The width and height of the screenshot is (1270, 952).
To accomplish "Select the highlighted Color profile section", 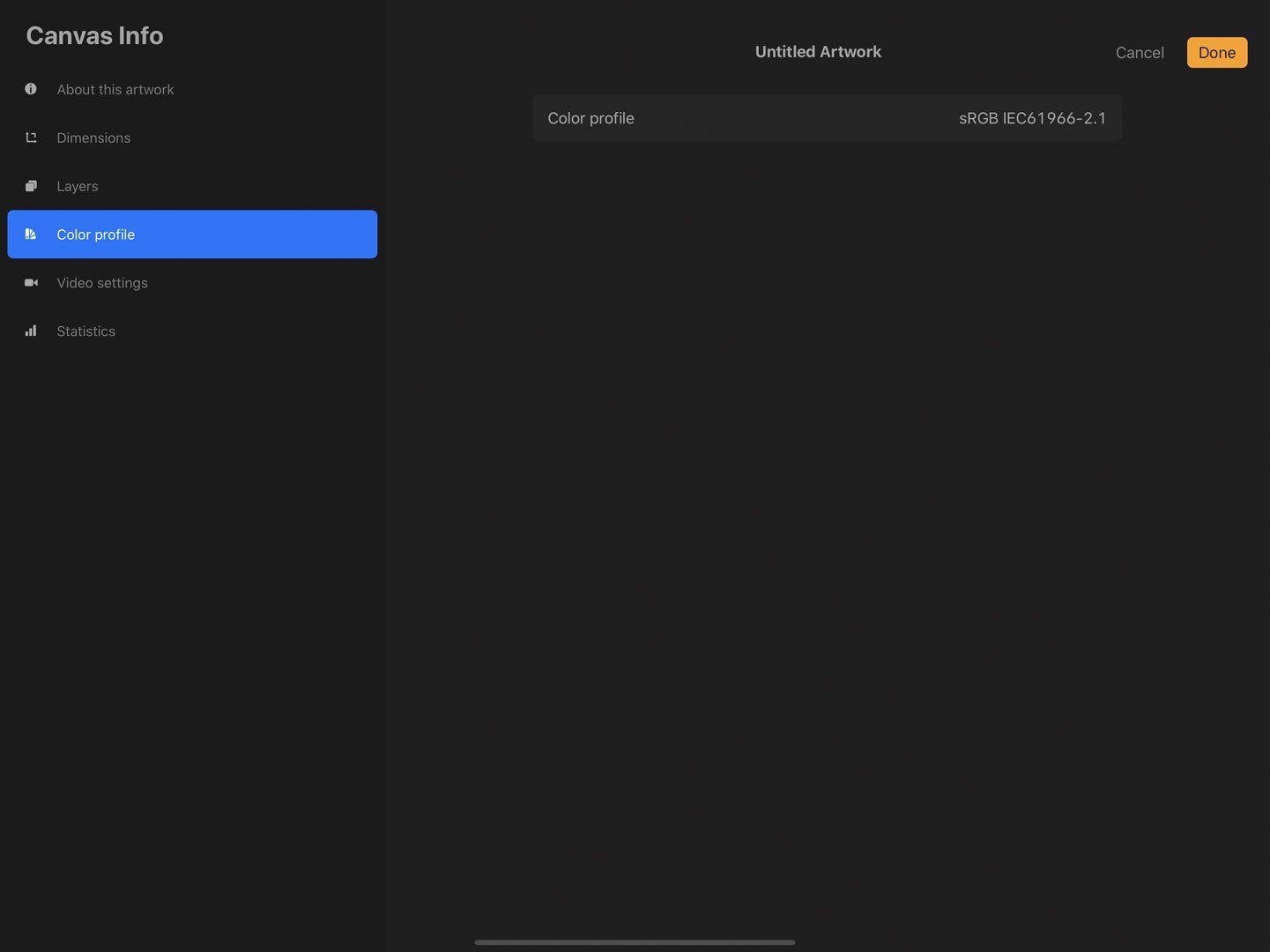I will (95, 234).
